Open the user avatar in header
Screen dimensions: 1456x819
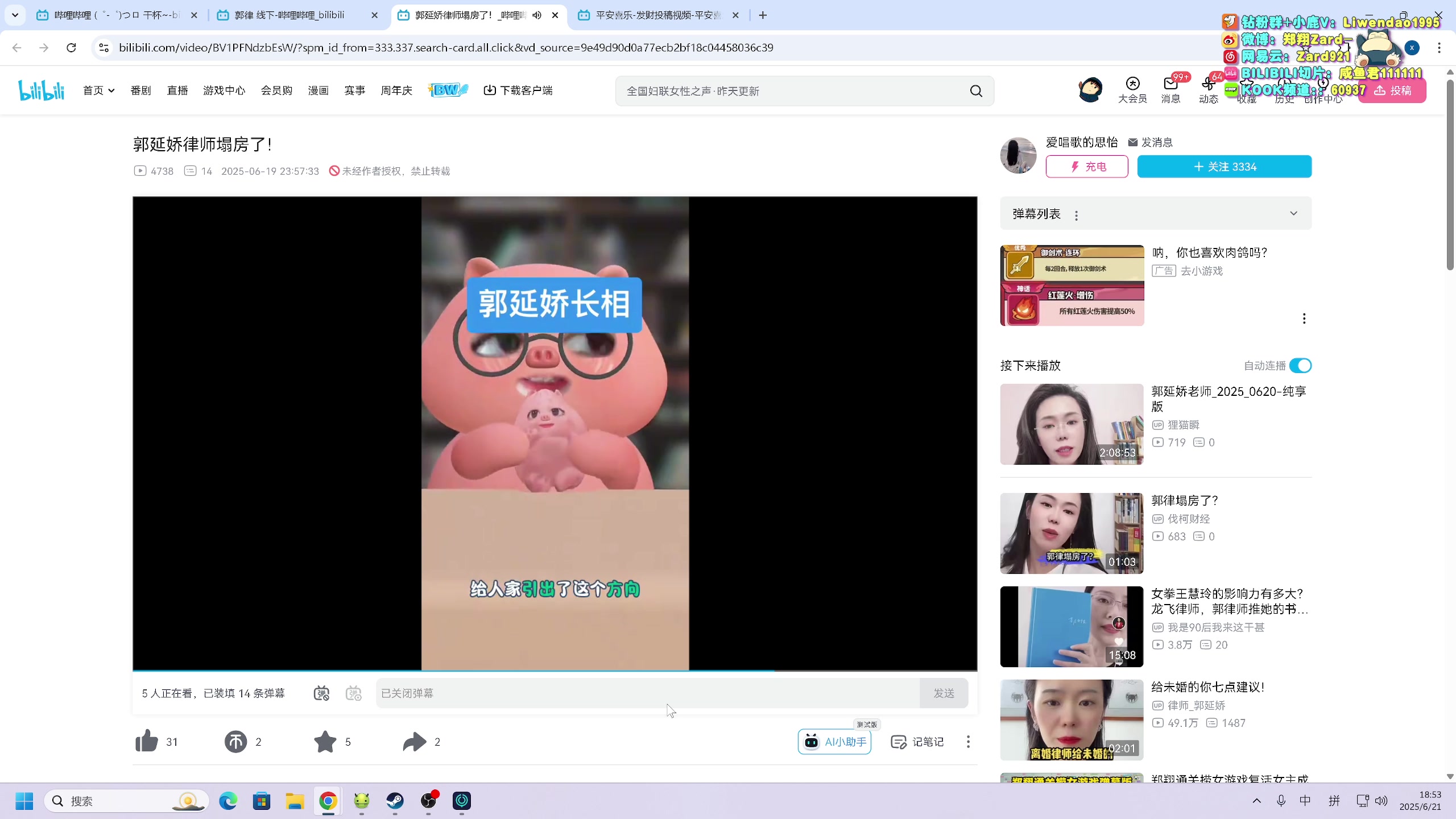1090,90
